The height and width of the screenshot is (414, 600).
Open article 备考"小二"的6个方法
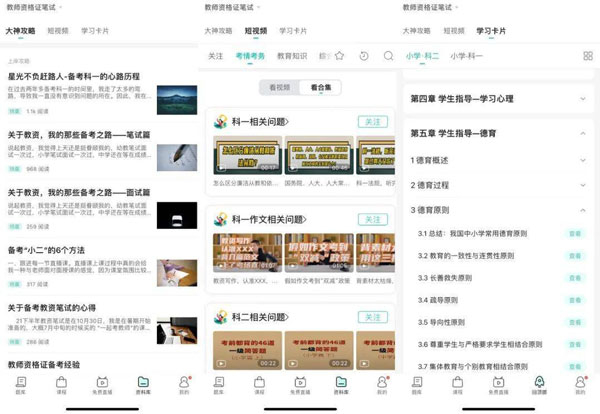(46, 250)
